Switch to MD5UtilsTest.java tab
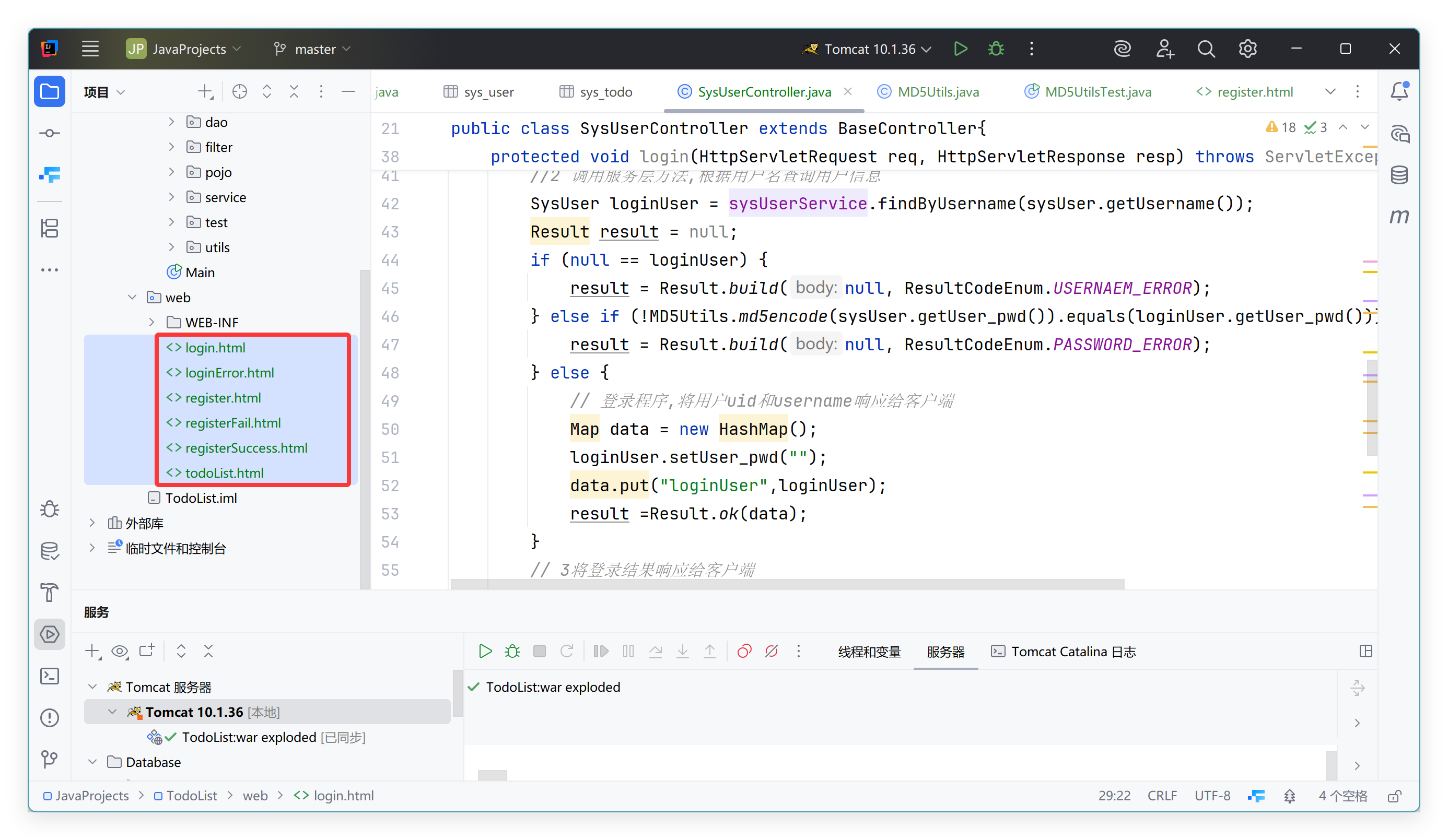The image size is (1448, 840). point(1088,92)
